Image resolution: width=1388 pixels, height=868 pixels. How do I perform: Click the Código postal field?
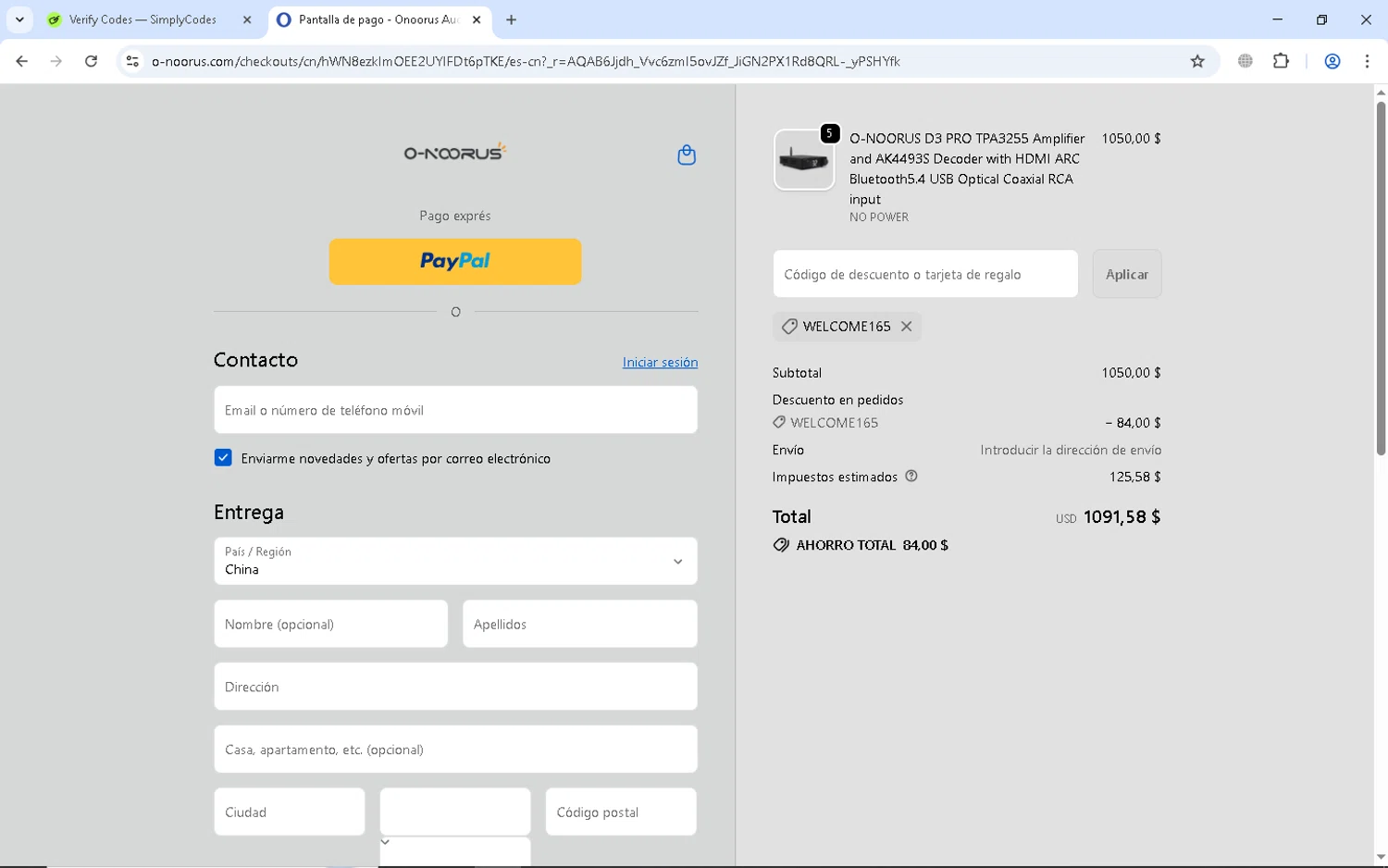point(621,812)
